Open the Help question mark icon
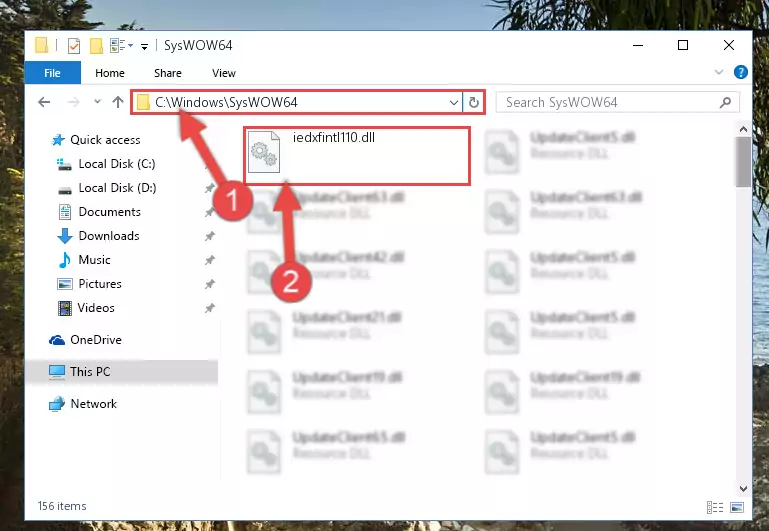Image resolution: width=769 pixels, height=531 pixels. 741,73
